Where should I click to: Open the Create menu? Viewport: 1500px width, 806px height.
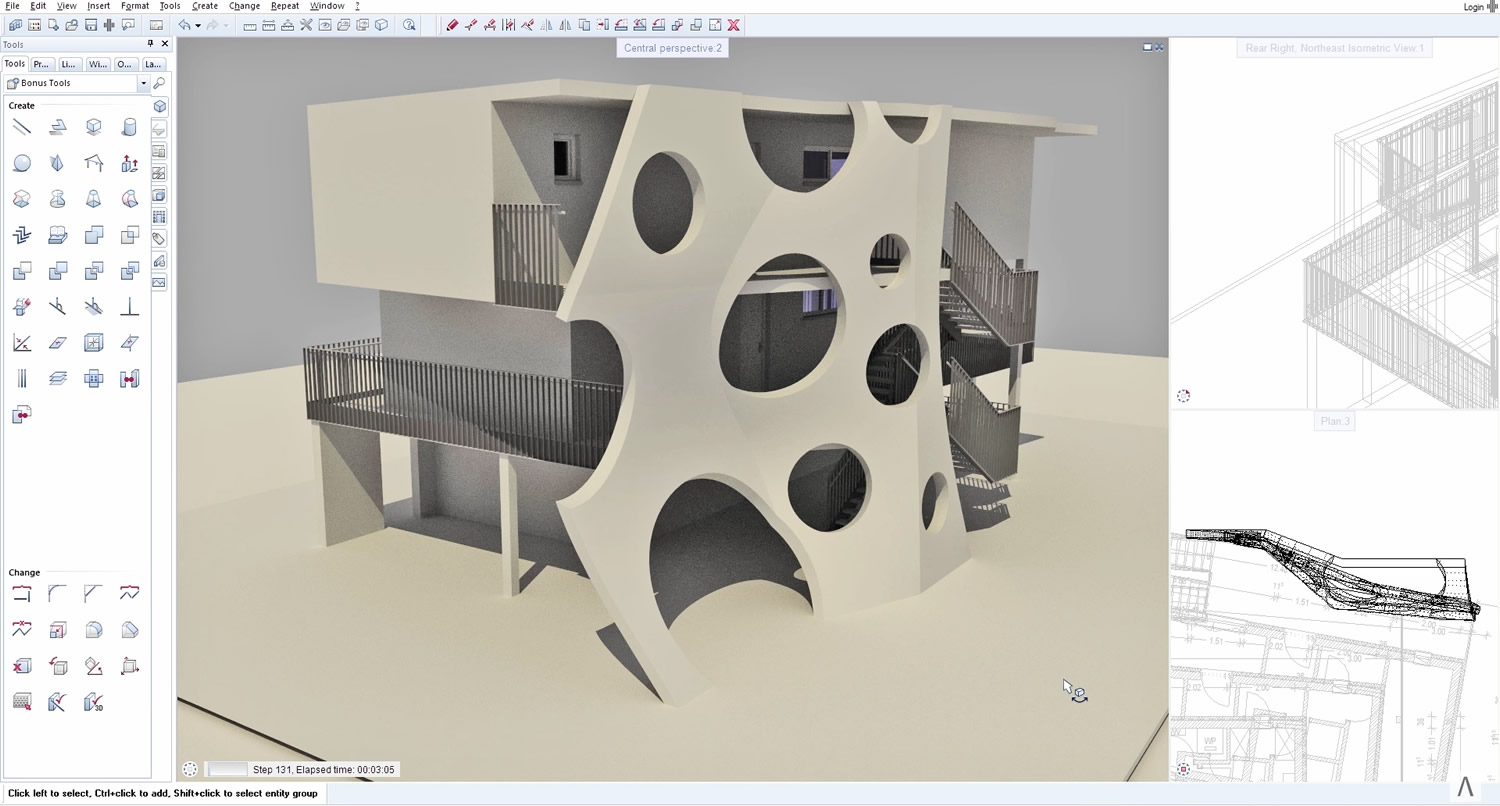pyautogui.click(x=204, y=6)
